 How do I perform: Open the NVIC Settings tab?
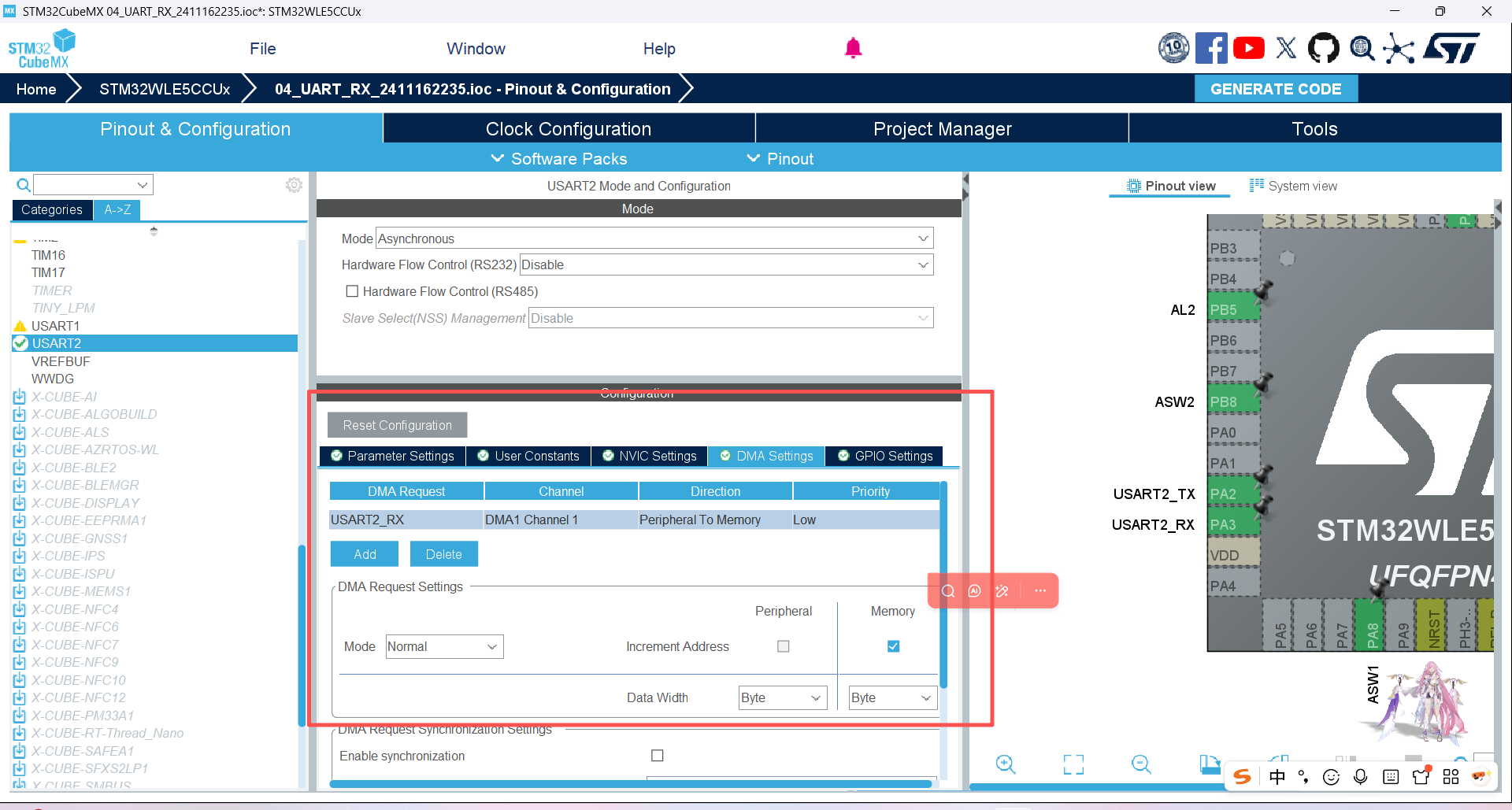650,456
